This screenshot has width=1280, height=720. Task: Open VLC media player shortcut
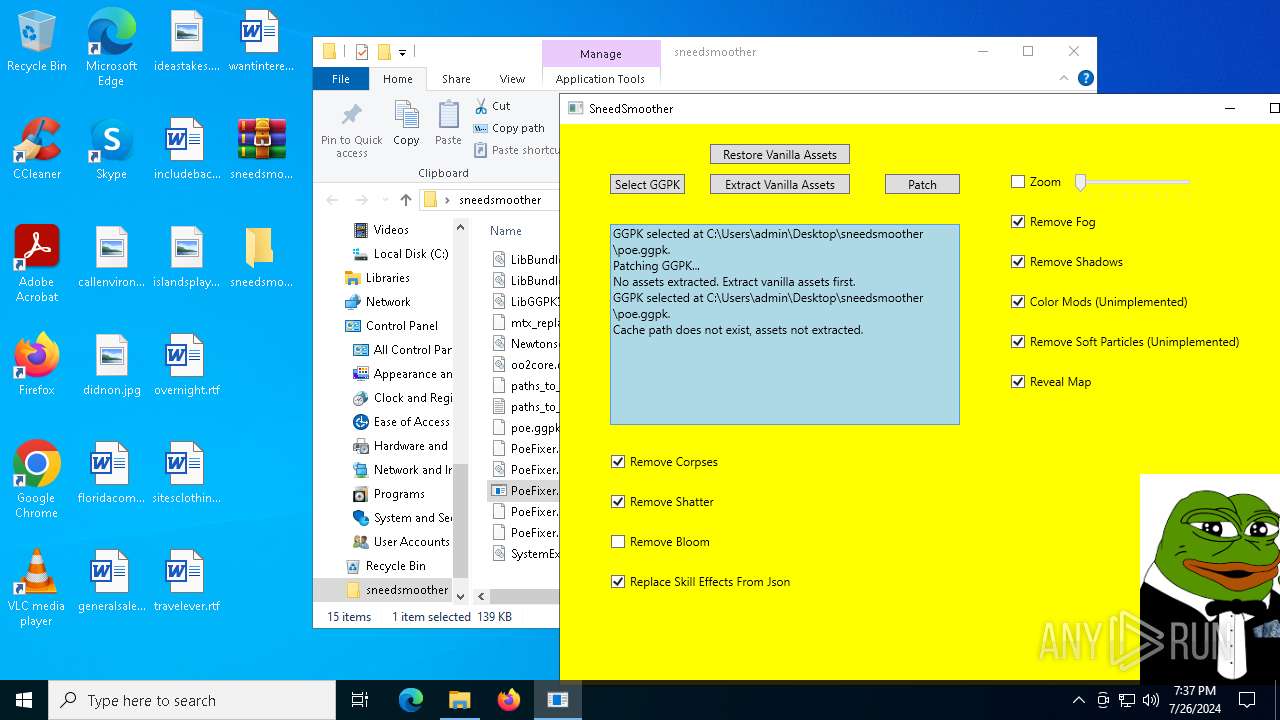click(x=37, y=587)
